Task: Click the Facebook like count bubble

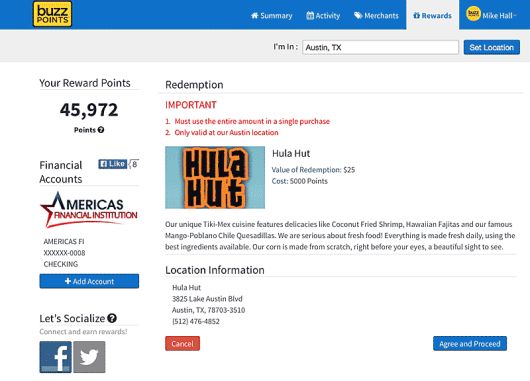Action: pos(134,164)
